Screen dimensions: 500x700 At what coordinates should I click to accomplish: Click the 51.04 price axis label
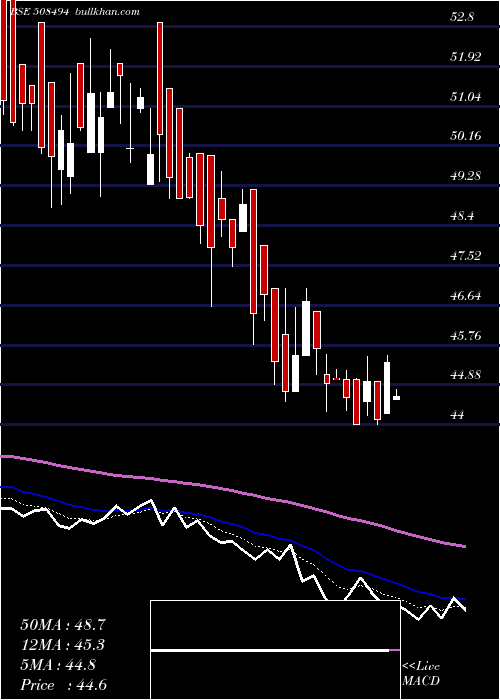tap(466, 96)
